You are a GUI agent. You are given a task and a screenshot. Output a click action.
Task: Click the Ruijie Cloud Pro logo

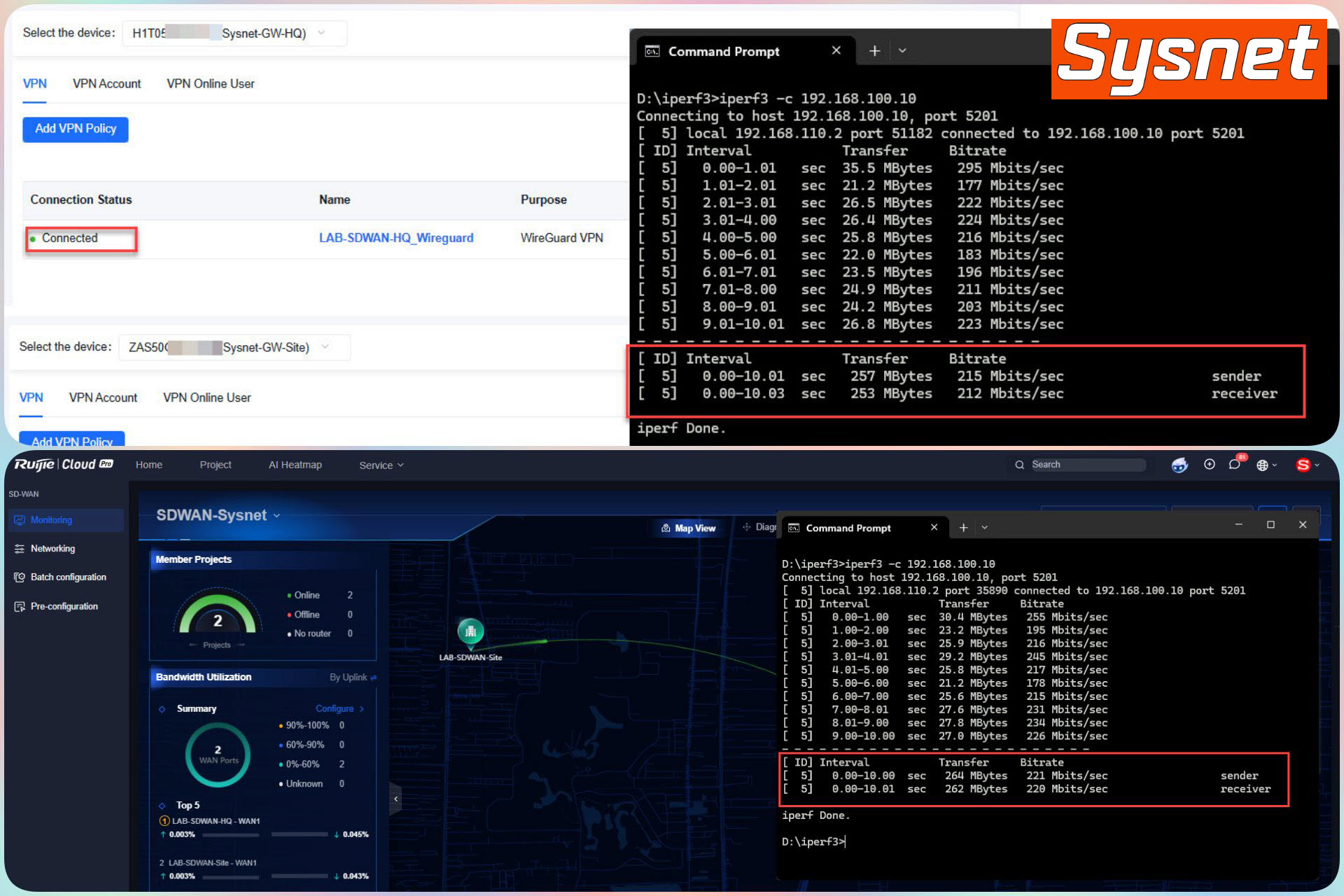[x=63, y=464]
